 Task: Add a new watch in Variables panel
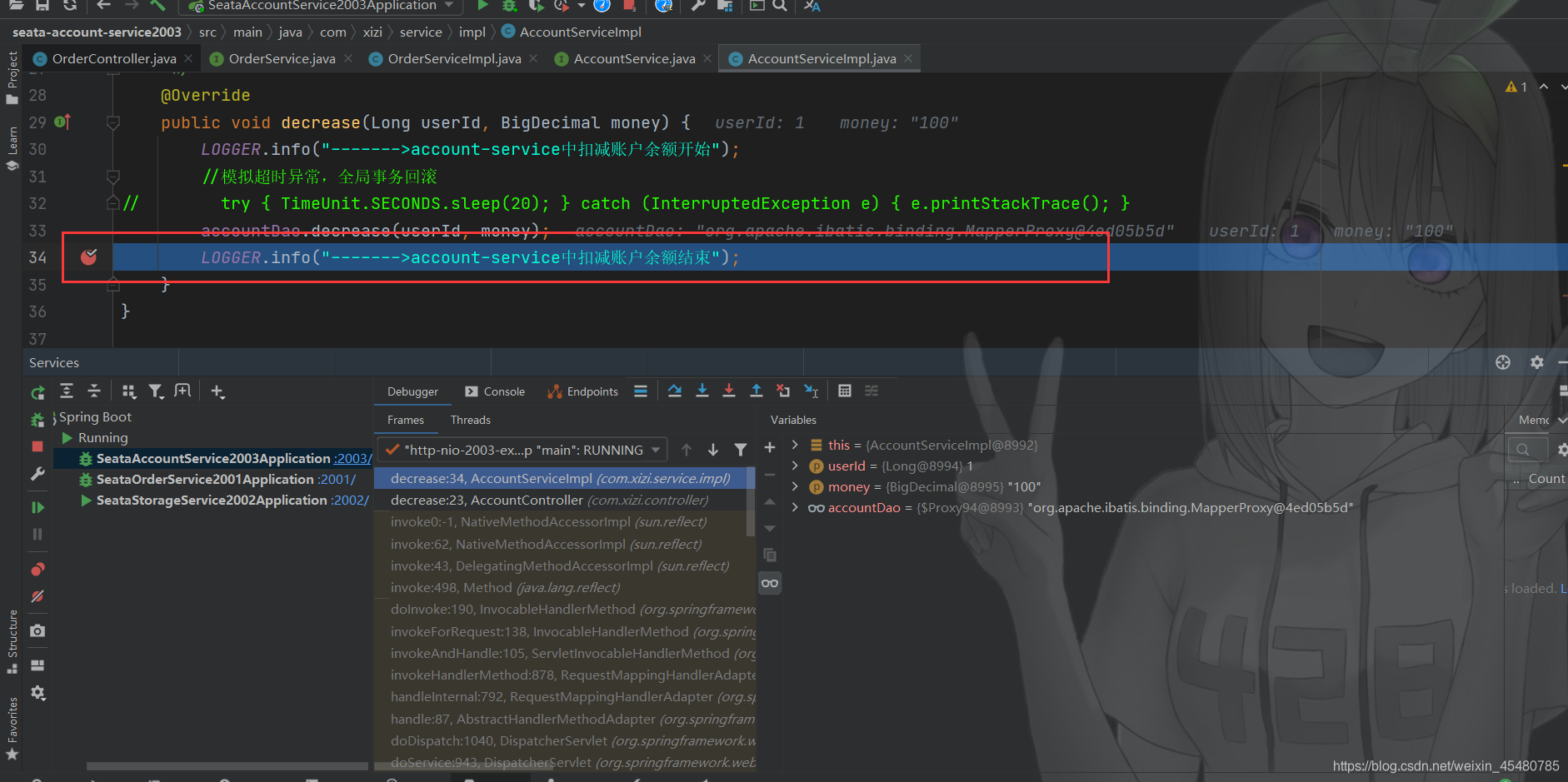tap(770, 447)
